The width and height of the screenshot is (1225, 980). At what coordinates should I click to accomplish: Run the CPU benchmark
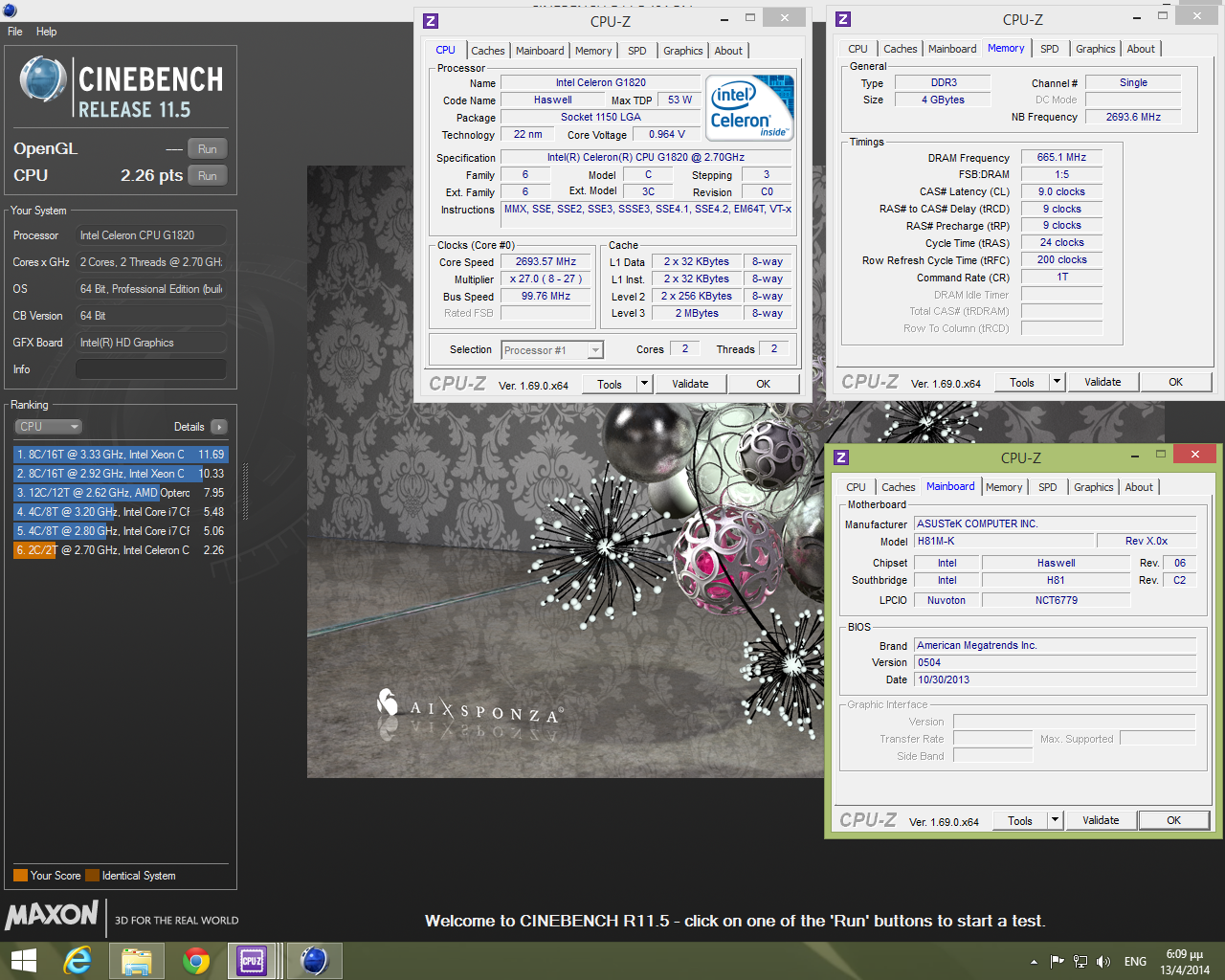pos(208,176)
